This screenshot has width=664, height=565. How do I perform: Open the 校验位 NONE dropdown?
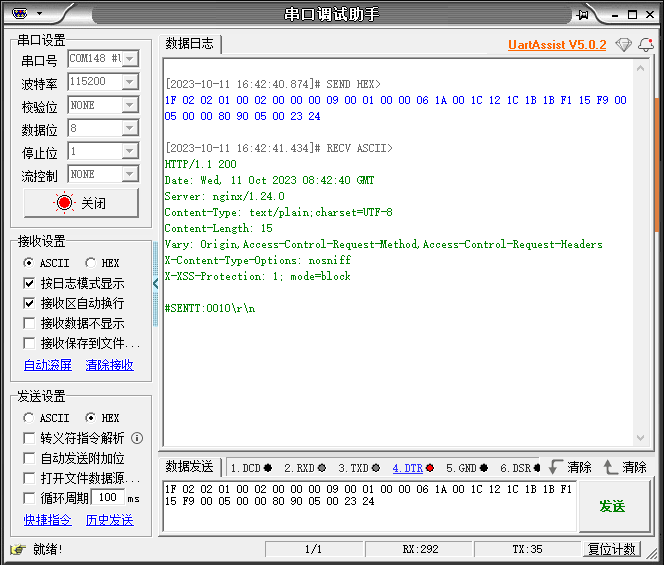click(130, 105)
